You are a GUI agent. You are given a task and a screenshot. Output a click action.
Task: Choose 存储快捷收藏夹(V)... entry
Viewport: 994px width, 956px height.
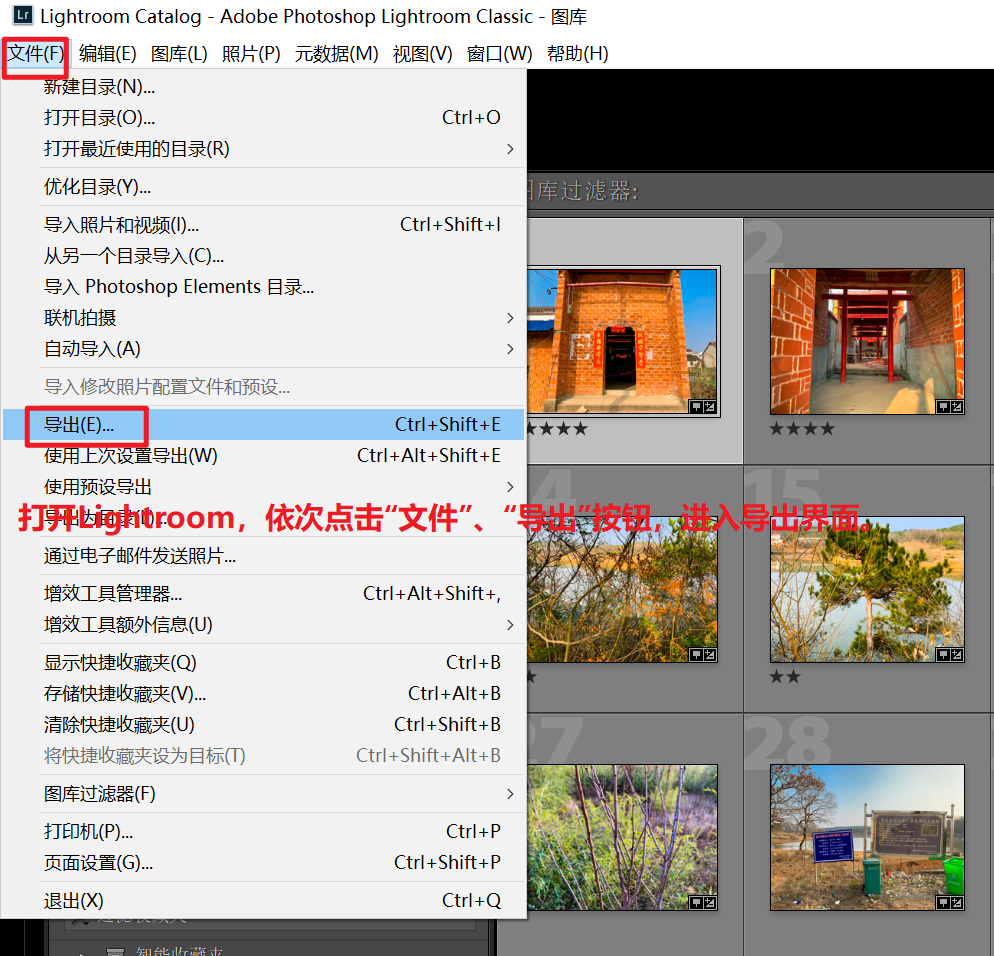tap(263, 694)
